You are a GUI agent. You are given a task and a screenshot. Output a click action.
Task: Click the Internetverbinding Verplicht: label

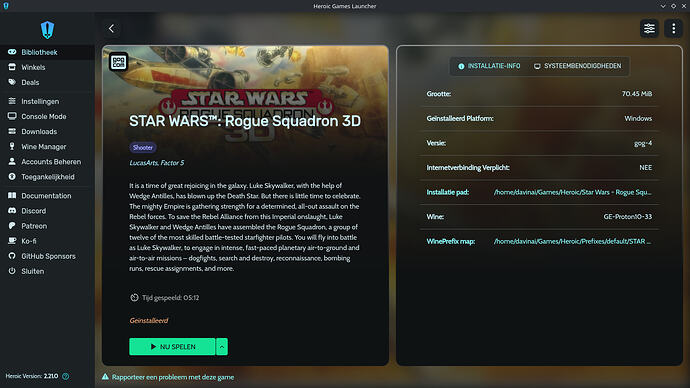(x=468, y=168)
